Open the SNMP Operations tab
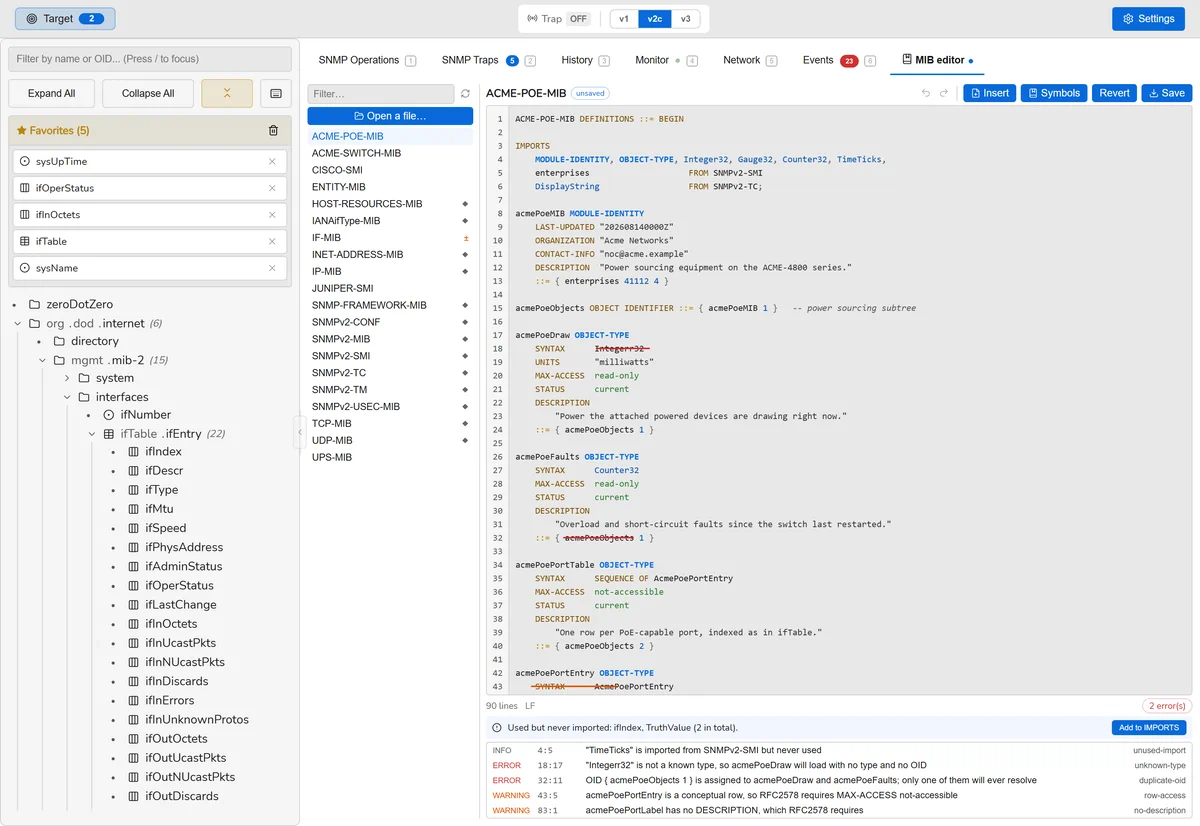The height and width of the screenshot is (826, 1200). point(367,60)
